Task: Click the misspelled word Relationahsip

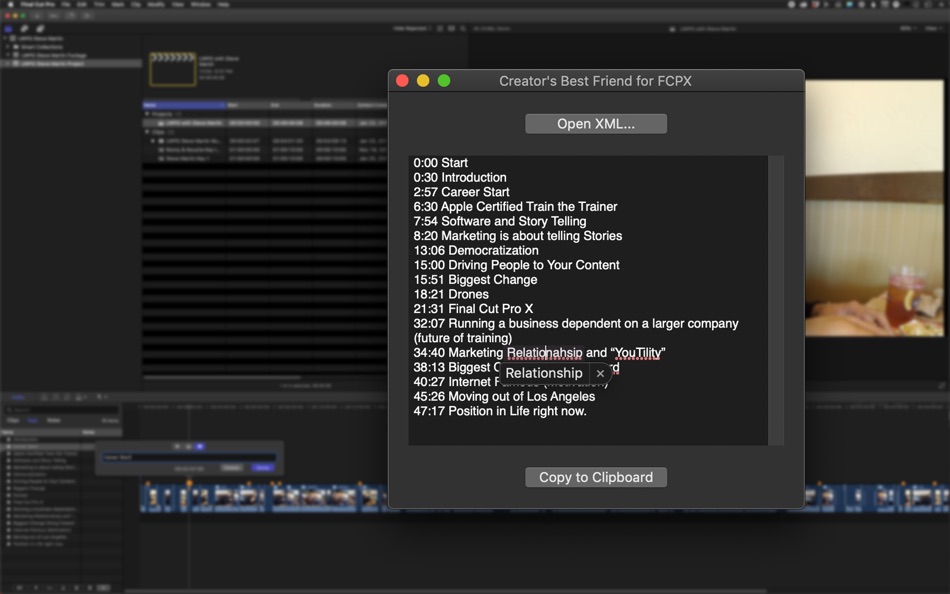Action: tap(544, 353)
